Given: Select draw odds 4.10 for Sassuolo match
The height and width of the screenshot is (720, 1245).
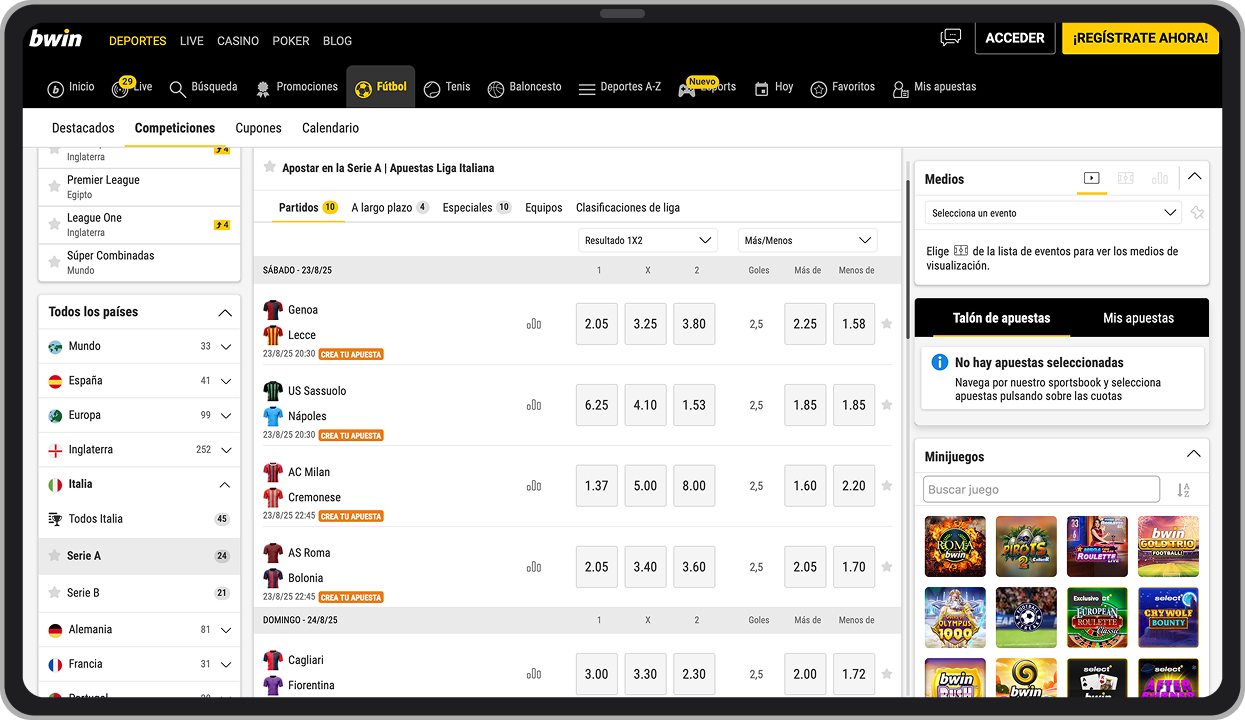Looking at the screenshot, I should coord(646,405).
